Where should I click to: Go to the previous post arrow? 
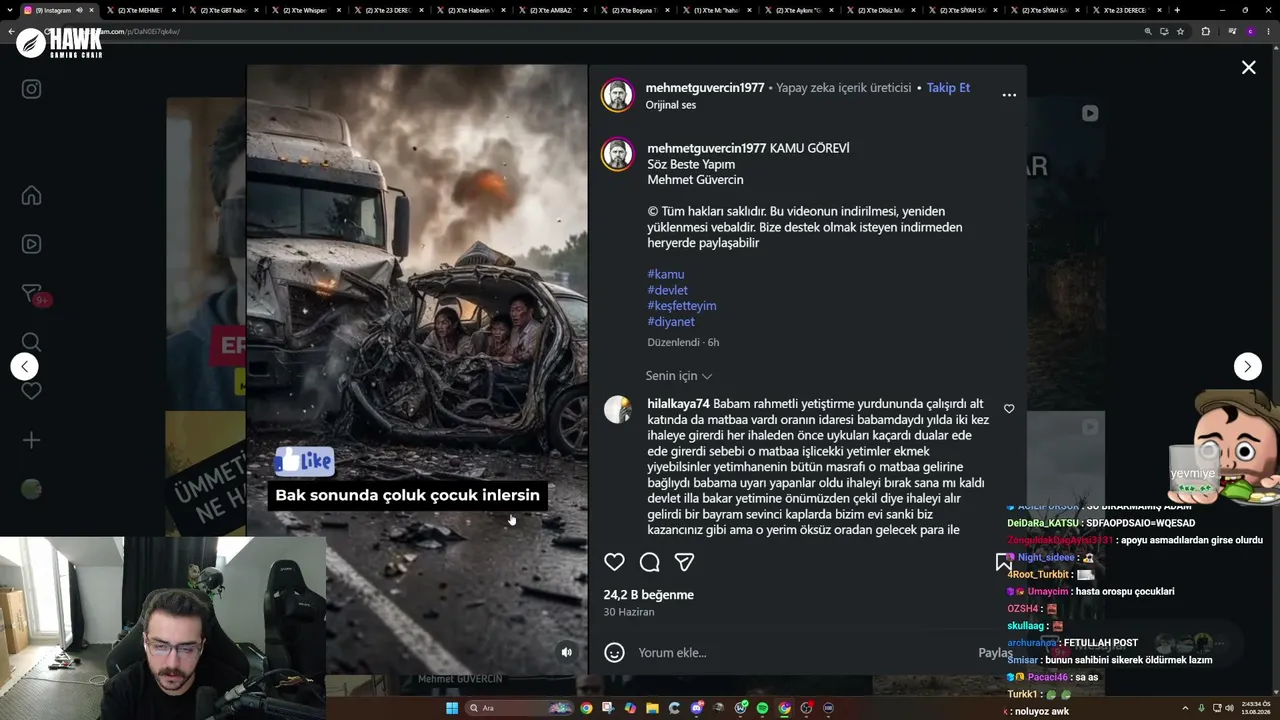(x=25, y=366)
